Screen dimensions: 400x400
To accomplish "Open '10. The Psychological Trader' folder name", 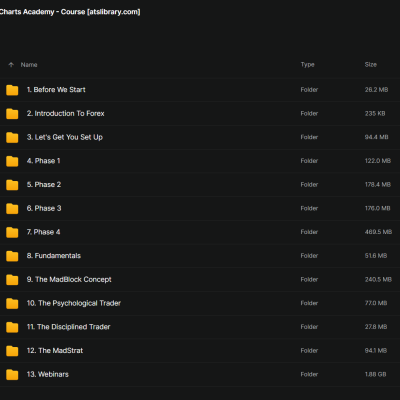I will point(74,303).
